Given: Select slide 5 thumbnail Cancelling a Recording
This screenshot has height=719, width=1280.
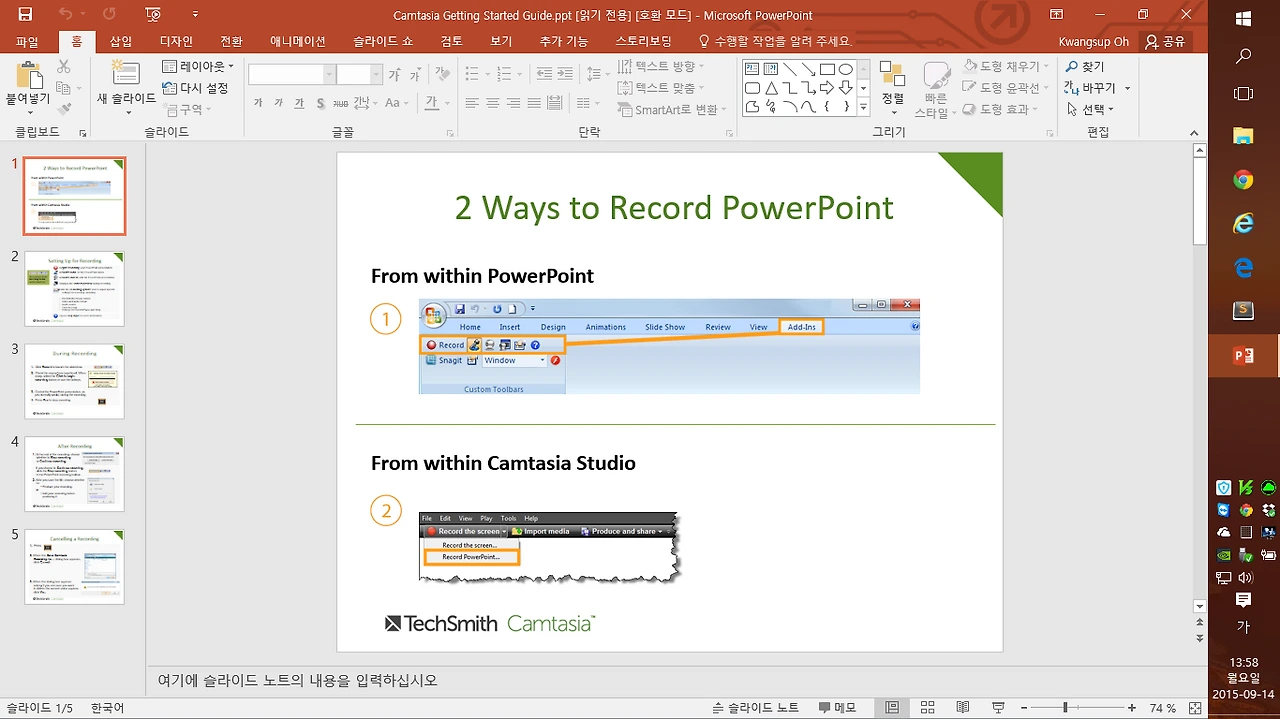Looking at the screenshot, I should [x=75, y=567].
